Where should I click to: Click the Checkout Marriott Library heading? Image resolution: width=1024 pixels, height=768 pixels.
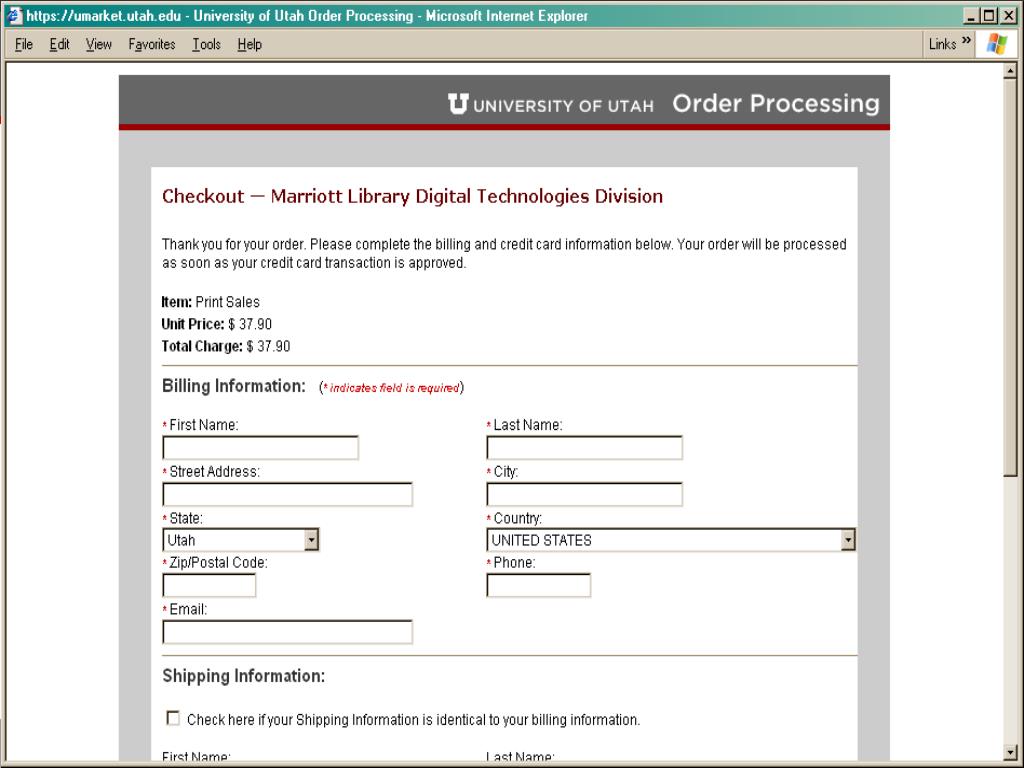[x=412, y=196]
